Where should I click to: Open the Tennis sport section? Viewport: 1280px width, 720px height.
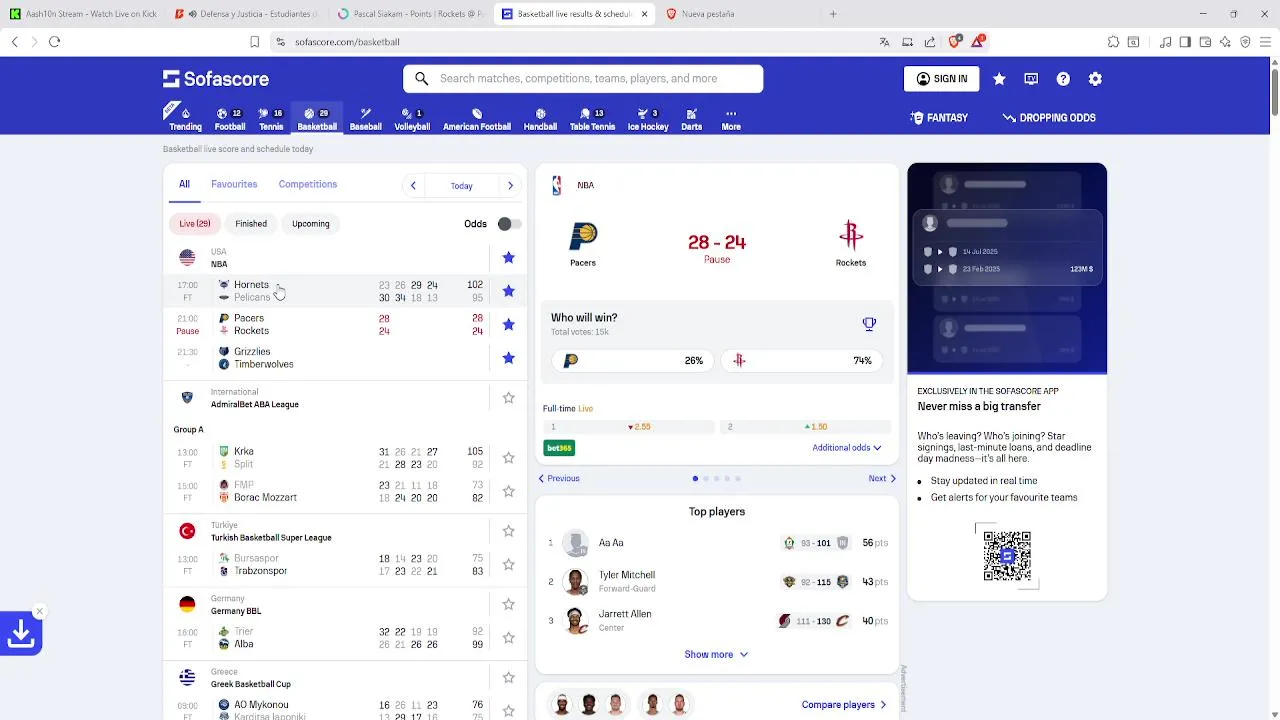click(x=271, y=118)
